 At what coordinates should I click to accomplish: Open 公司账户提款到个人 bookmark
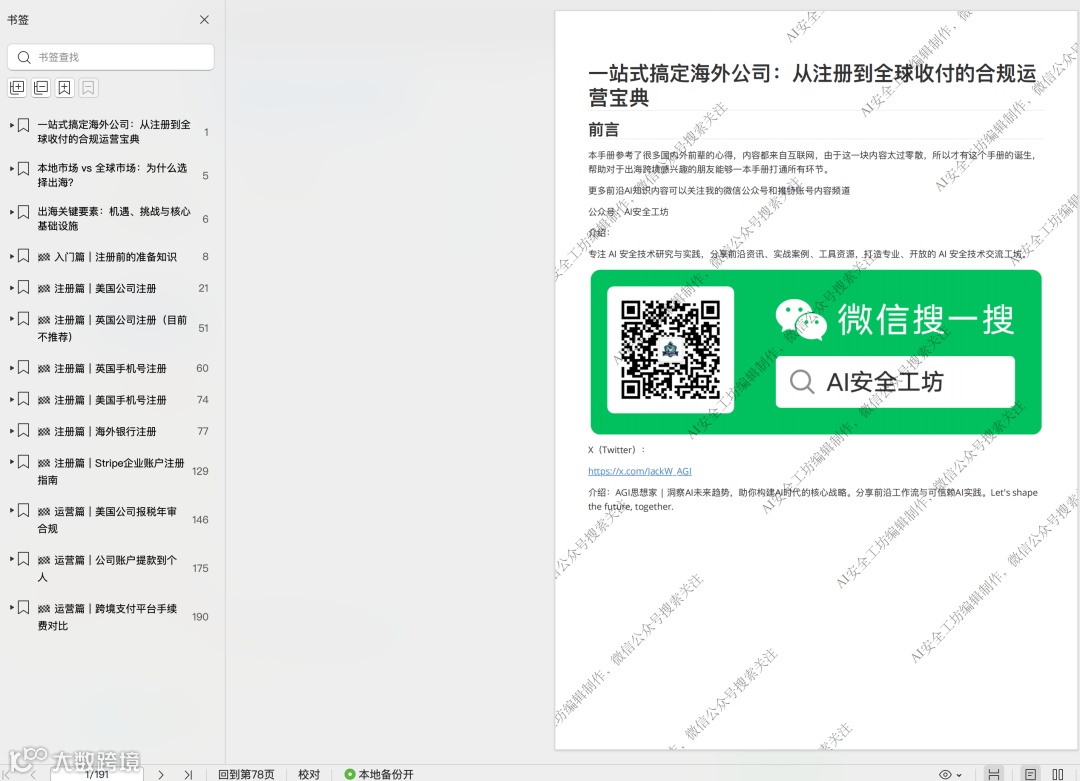pyautogui.click(x=107, y=568)
